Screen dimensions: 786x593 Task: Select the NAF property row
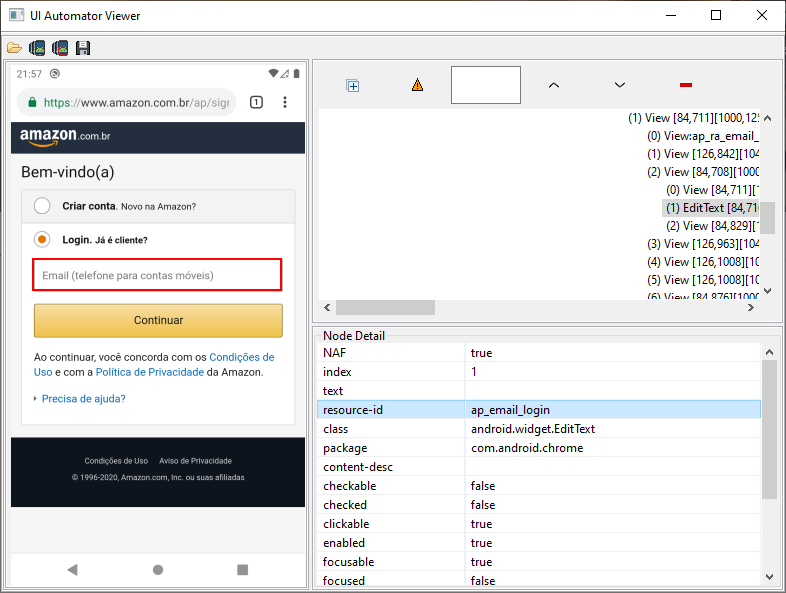[x=539, y=352]
